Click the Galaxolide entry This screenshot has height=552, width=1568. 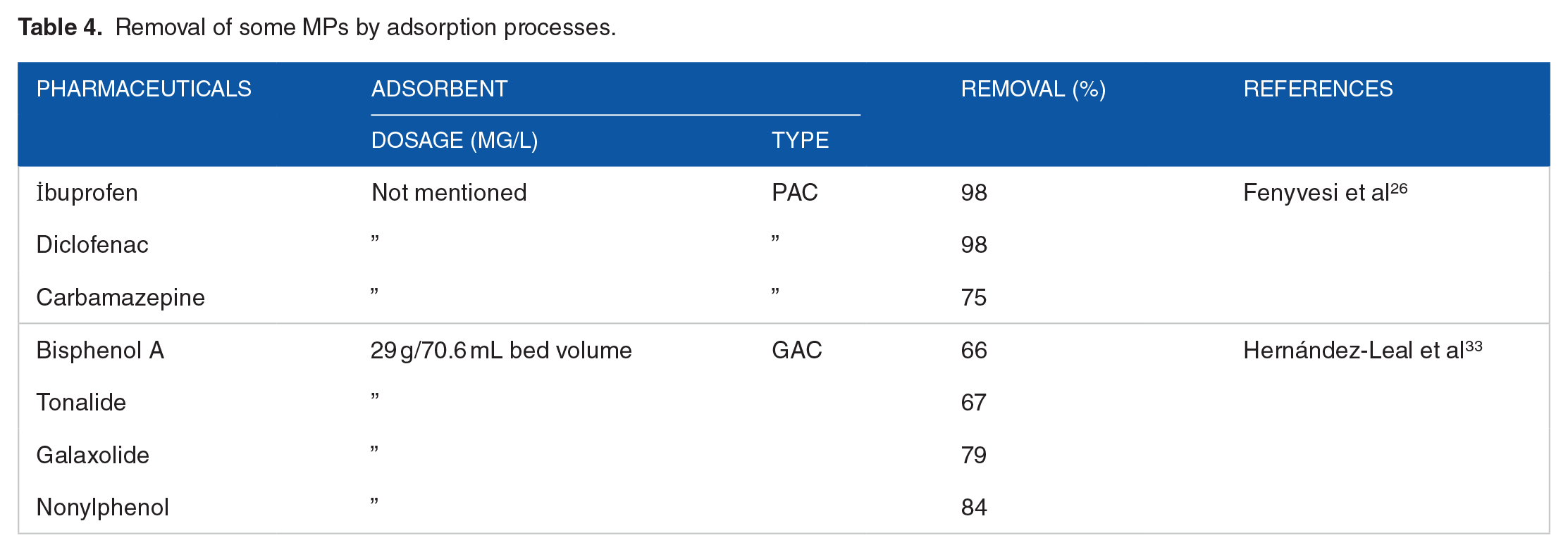(92, 455)
